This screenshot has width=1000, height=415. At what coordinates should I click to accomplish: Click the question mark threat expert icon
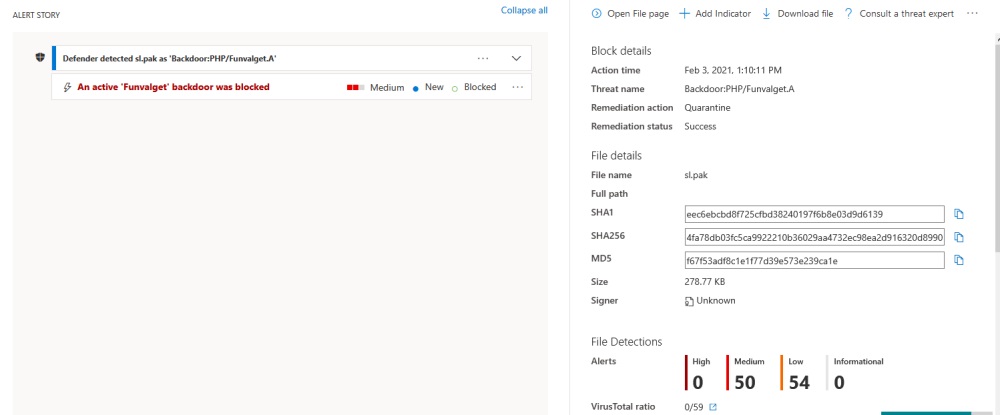coord(848,13)
